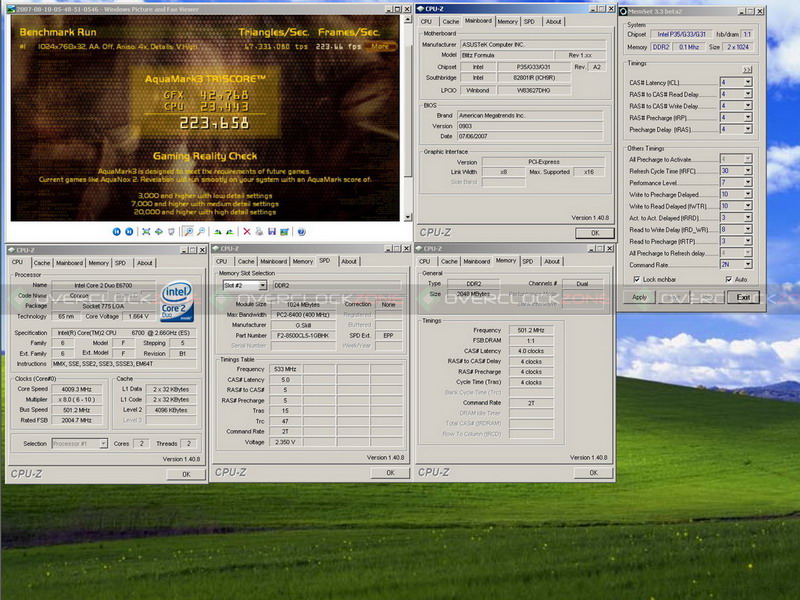Open SPD tab in ASUSTeK CPU-Z window

529,21
